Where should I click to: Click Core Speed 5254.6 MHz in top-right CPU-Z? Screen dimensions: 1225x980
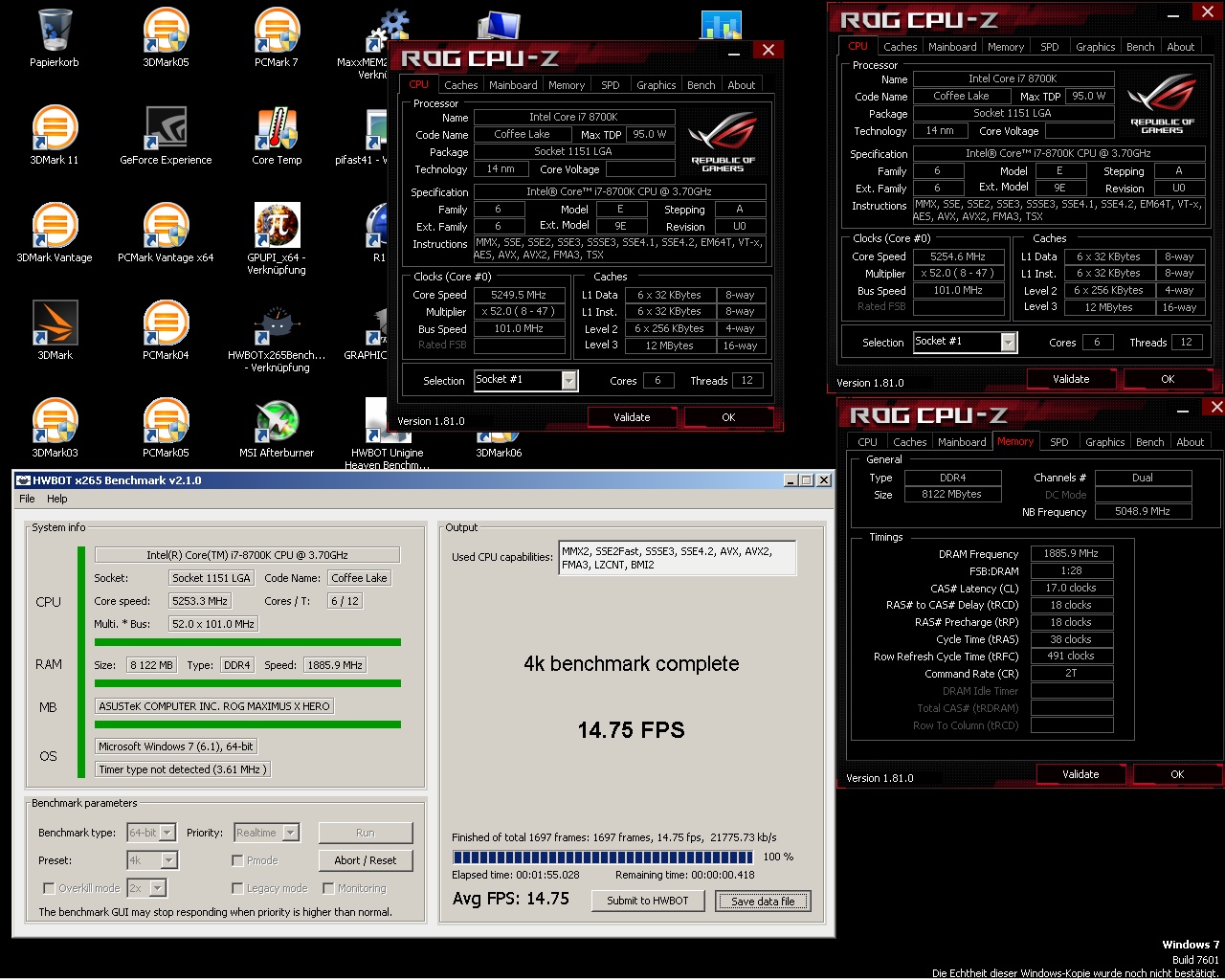957,256
